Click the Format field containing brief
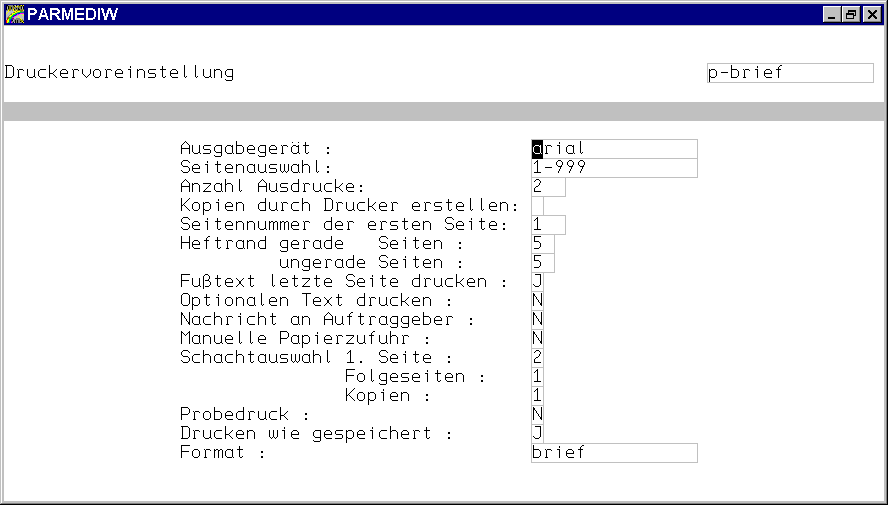Screen dimensions: 888x505 tap(614, 453)
